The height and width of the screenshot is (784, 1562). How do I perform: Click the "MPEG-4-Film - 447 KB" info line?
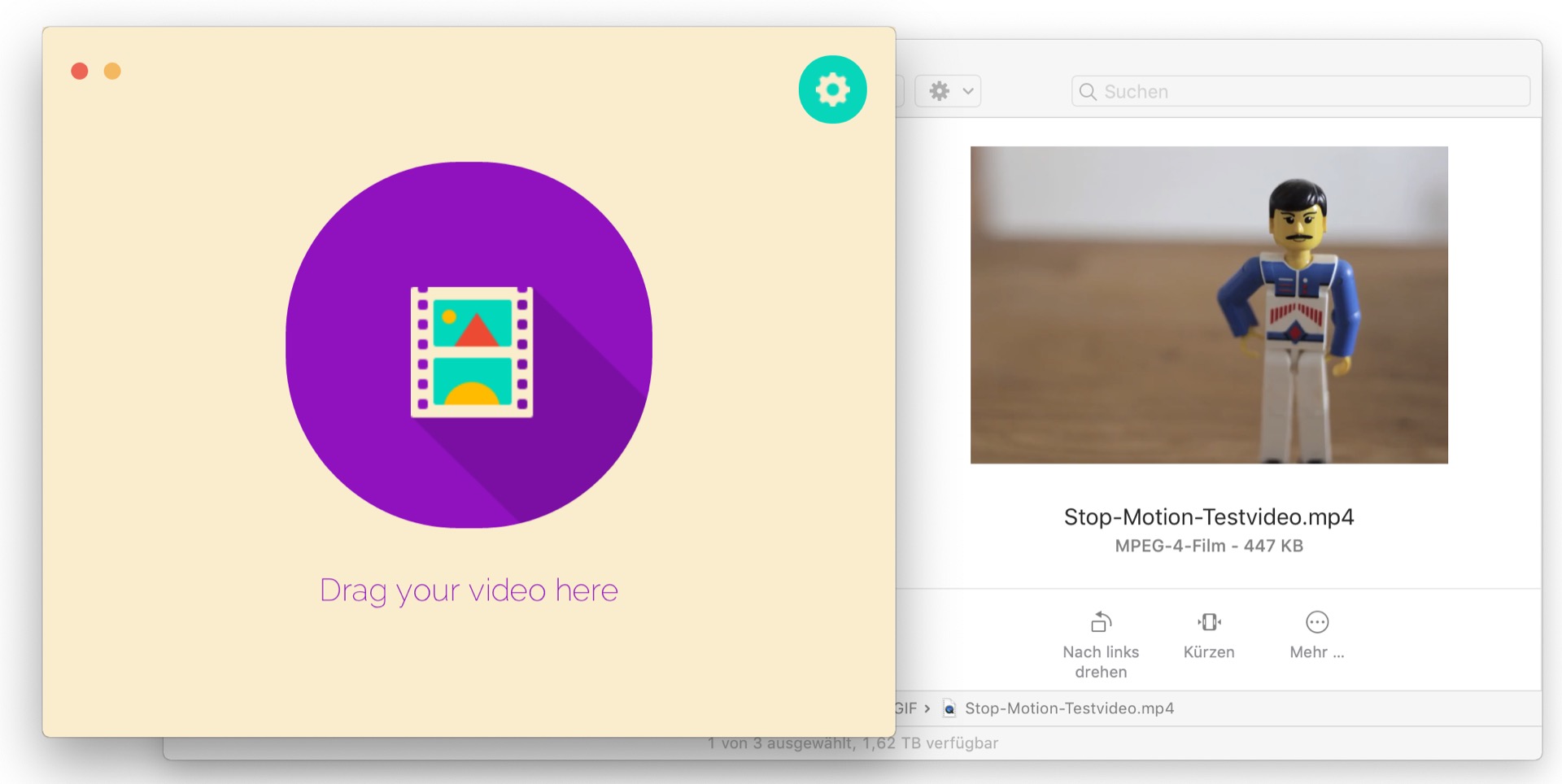pyautogui.click(x=1209, y=546)
